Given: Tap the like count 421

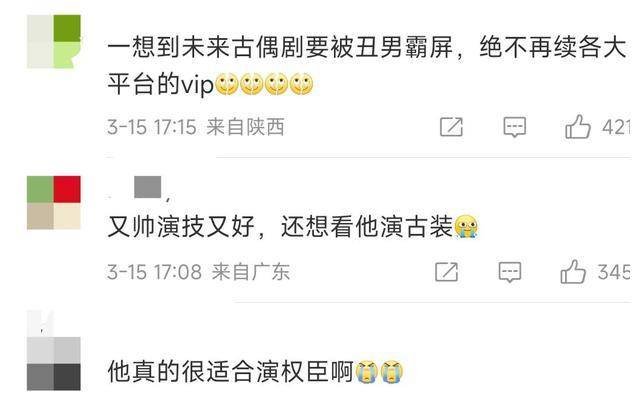Looking at the screenshot, I should pos(616,127).
